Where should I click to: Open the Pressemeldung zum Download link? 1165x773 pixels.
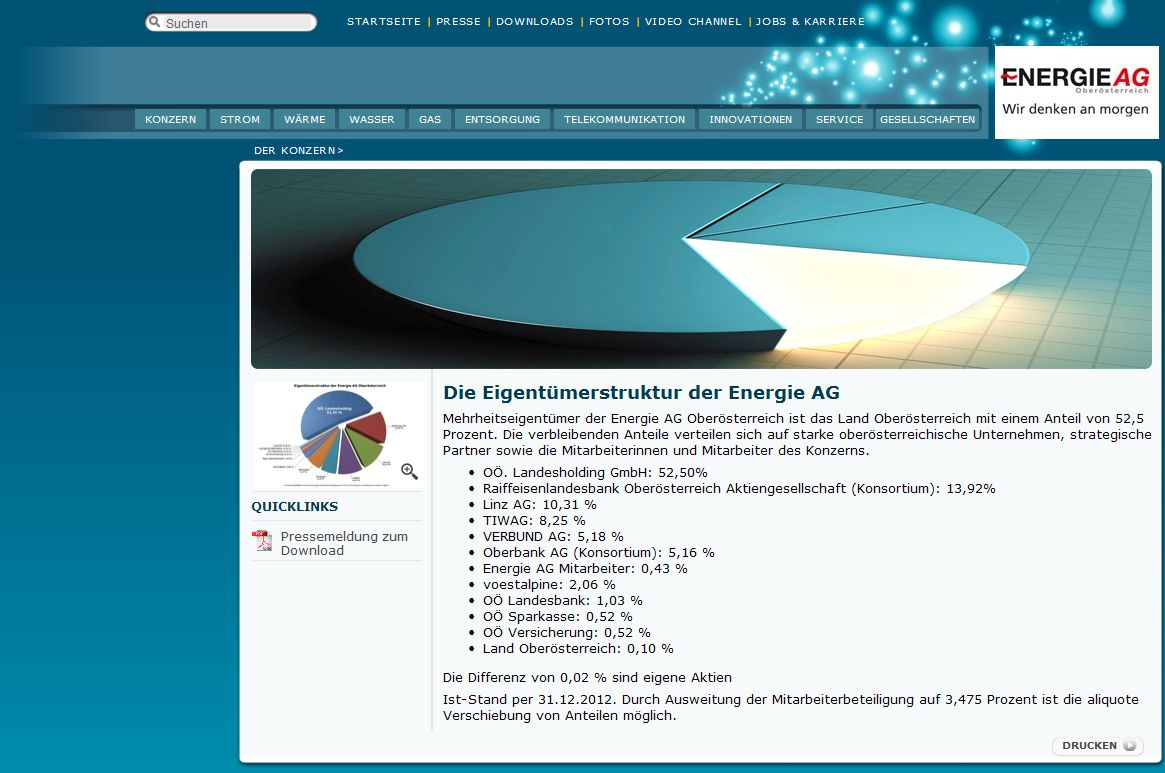click(x=344, y=543)
